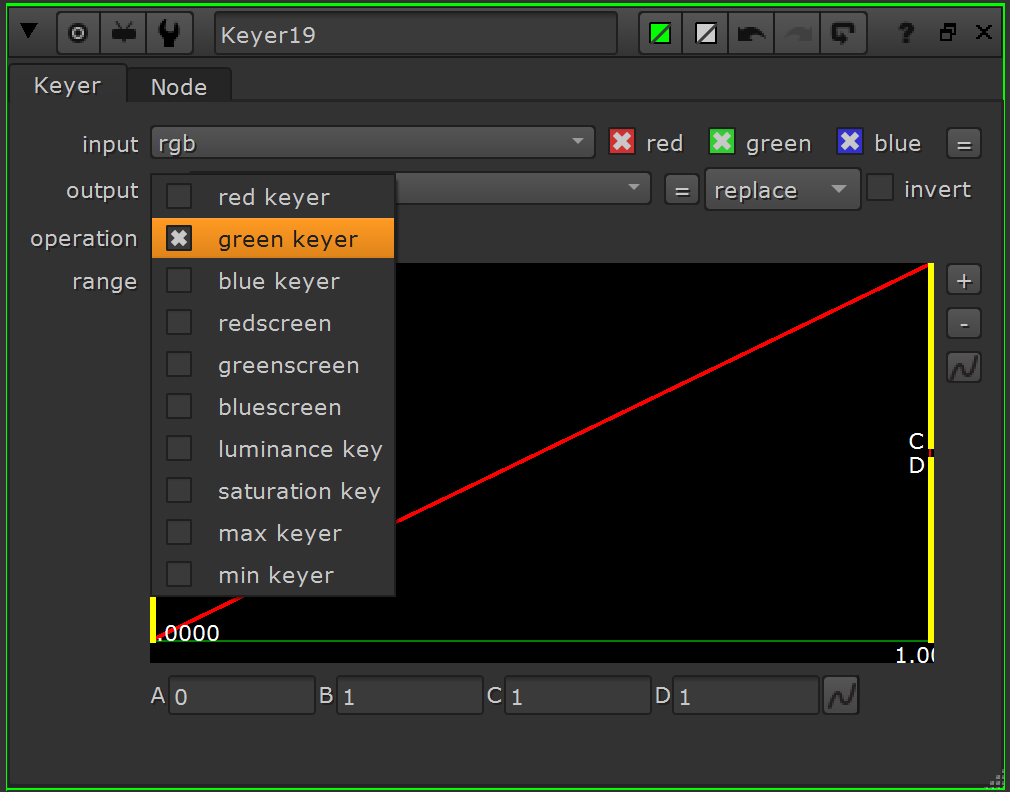Click the A value input field

pos(242,695)
